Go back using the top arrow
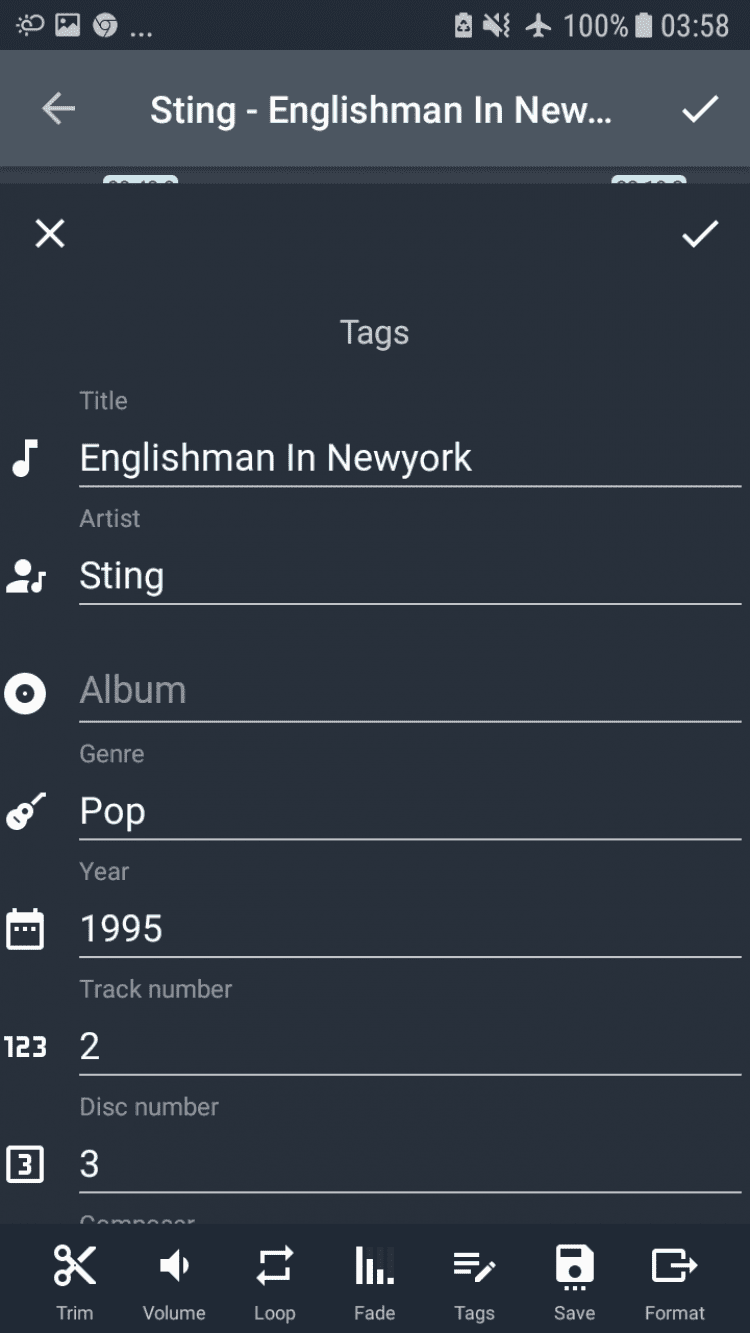Viewport: 750px width, 1333px height. (x=59, y=109)
